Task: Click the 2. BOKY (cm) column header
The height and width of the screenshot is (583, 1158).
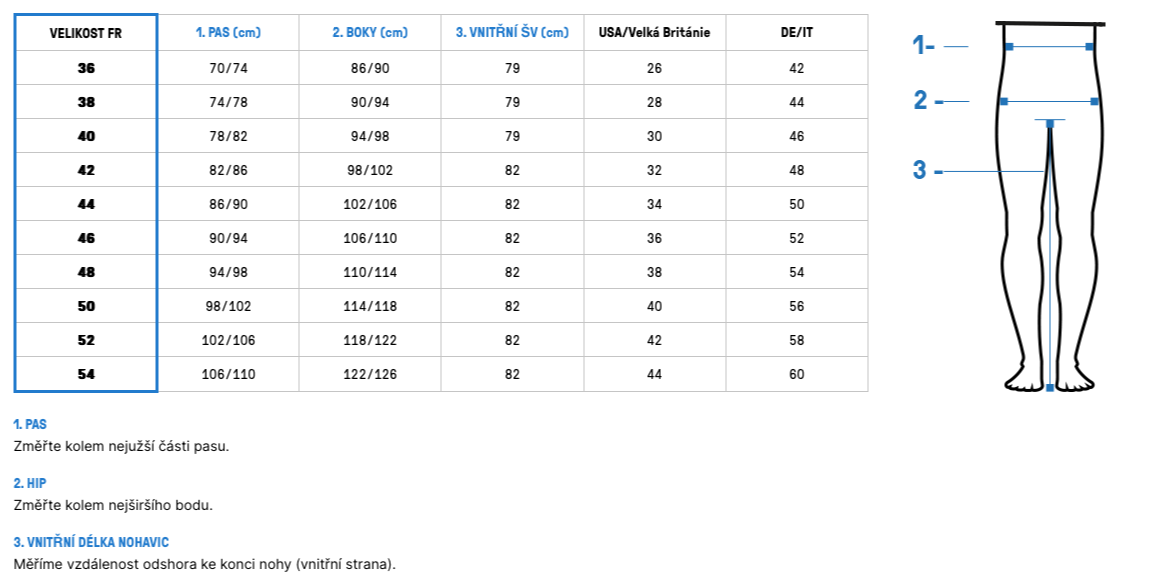Action: (x=370, y=33)
